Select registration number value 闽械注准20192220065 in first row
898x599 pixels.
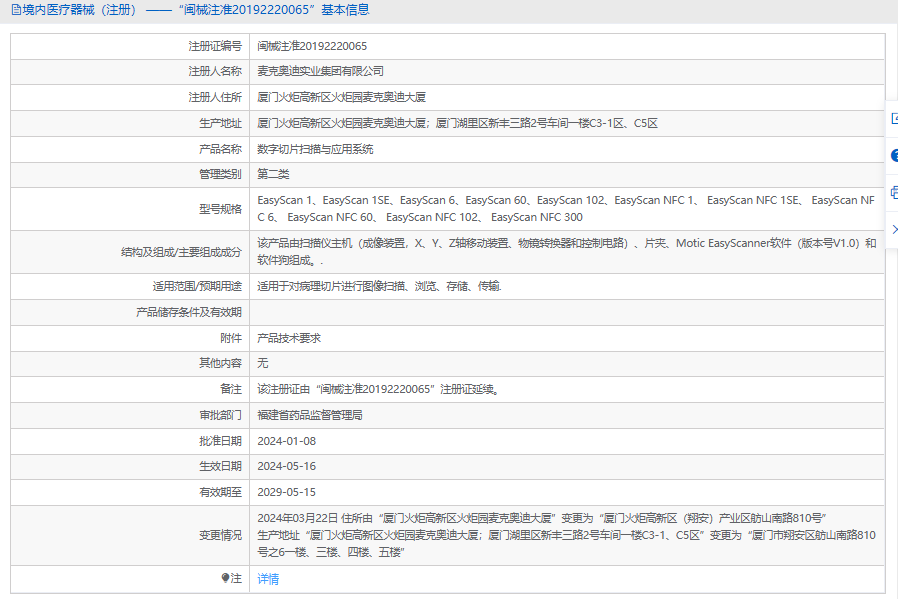[312, 46]
